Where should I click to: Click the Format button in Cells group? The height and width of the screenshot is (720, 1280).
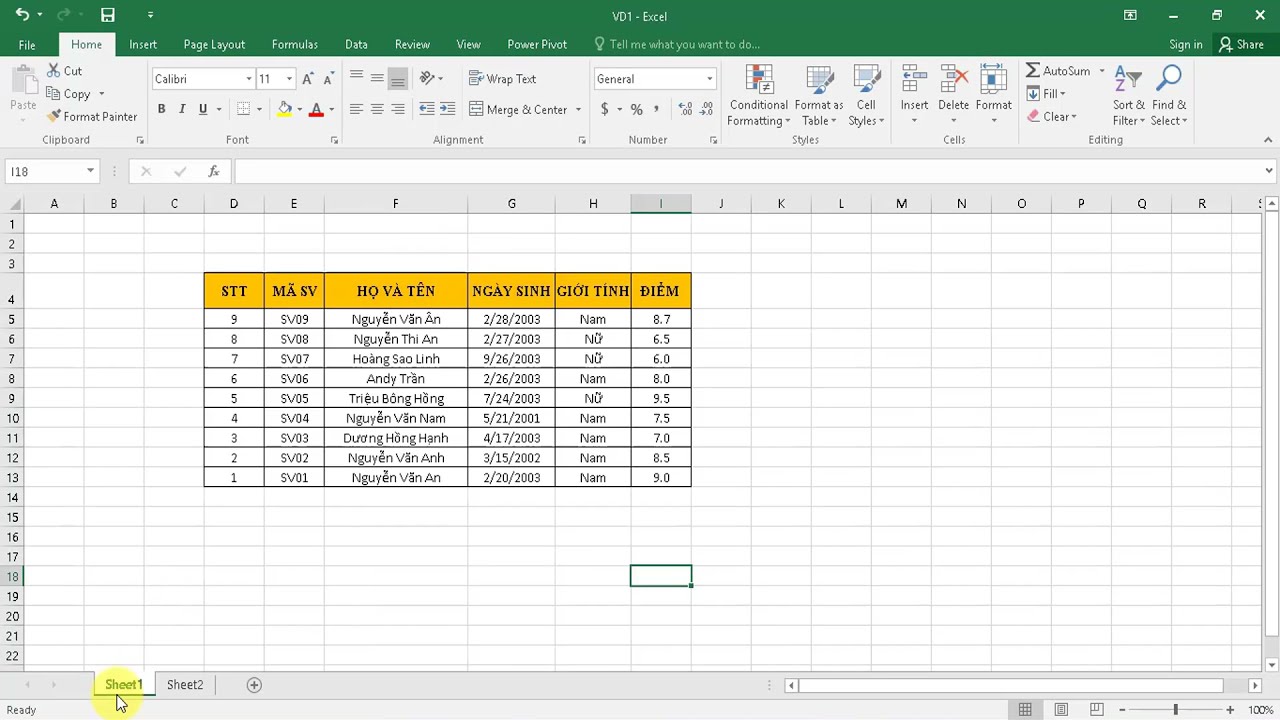pos(993,96)
